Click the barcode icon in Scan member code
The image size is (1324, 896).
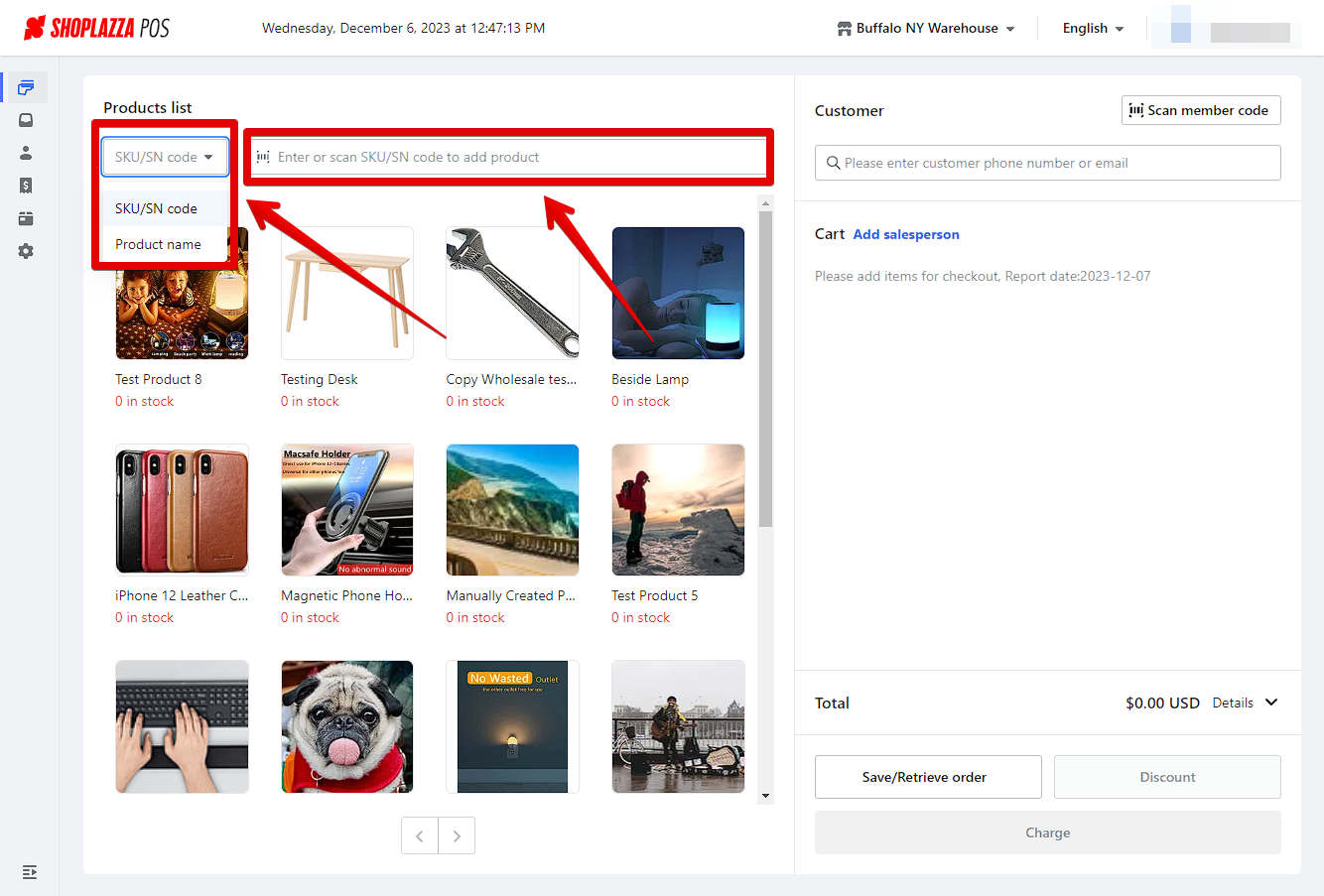click(x=1136, y=110)
